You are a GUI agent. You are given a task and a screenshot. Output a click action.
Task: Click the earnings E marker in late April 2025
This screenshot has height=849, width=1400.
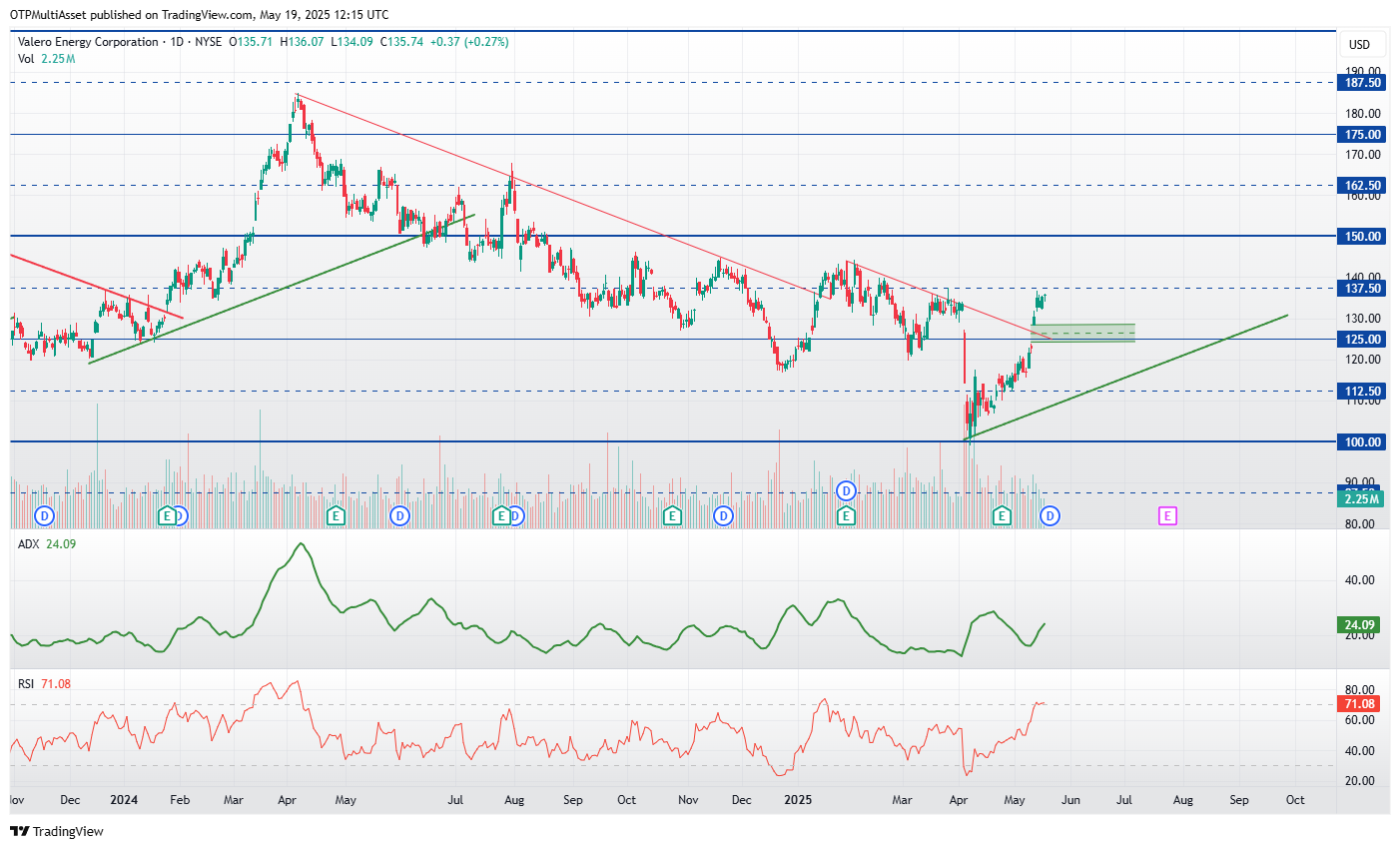tap(1002, 515)
